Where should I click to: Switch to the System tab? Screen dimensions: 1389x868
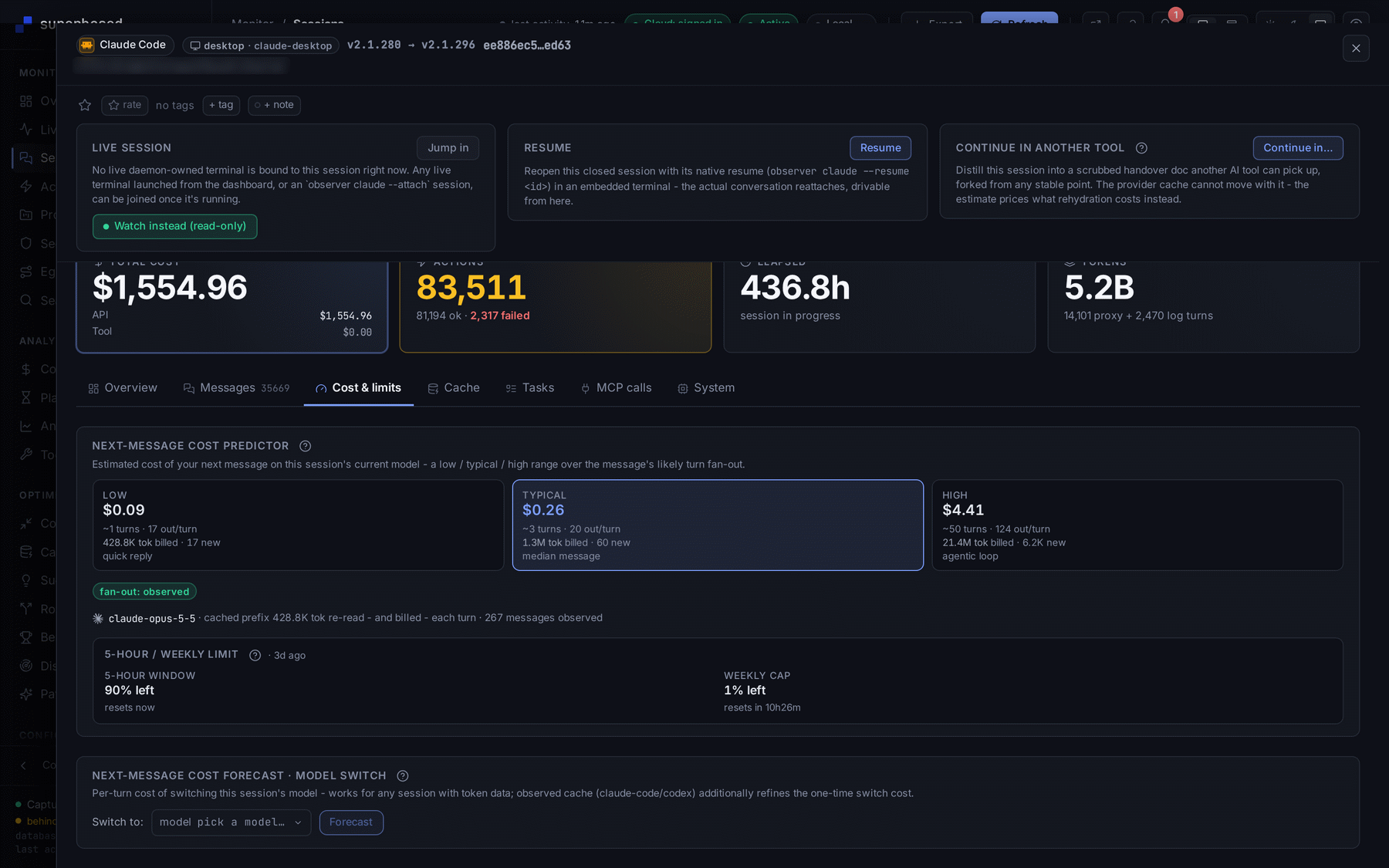point(706,388)
